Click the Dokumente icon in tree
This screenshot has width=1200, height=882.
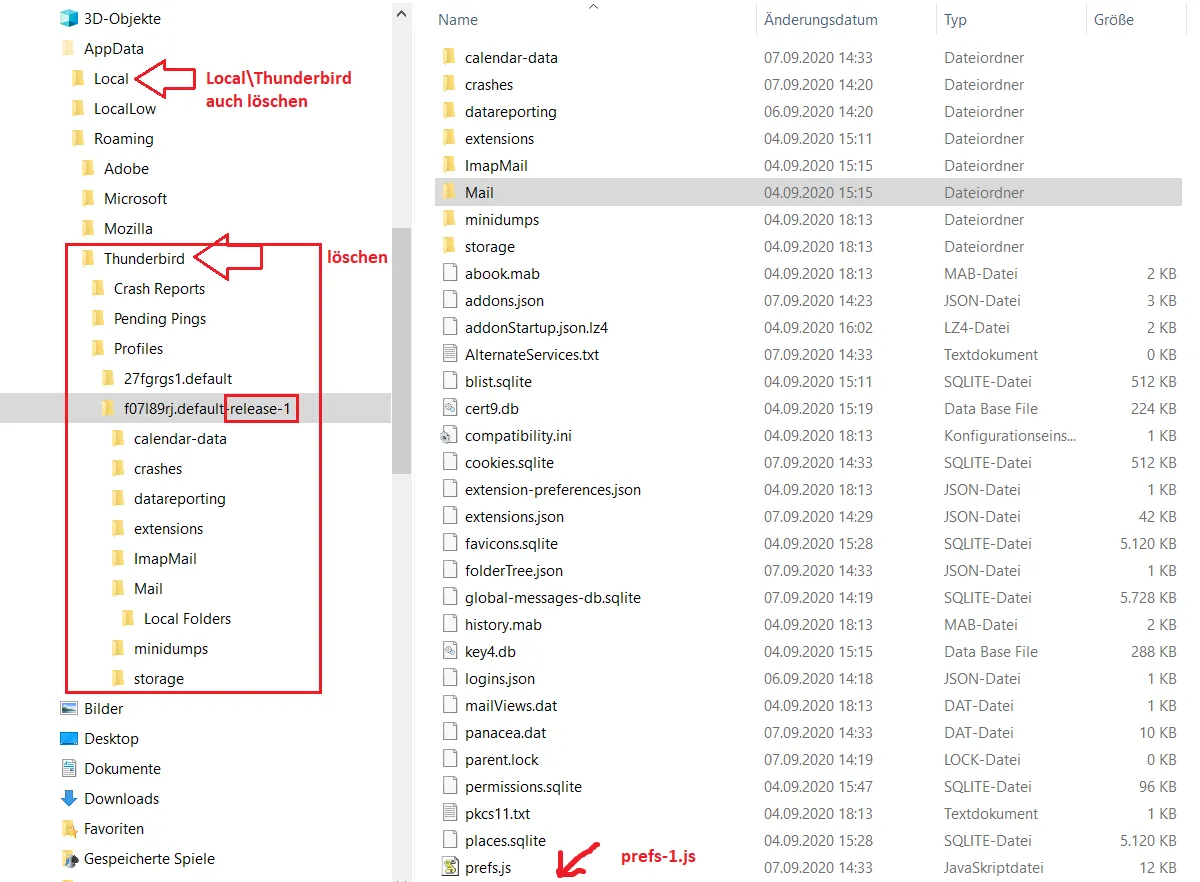tap(69, 768)
